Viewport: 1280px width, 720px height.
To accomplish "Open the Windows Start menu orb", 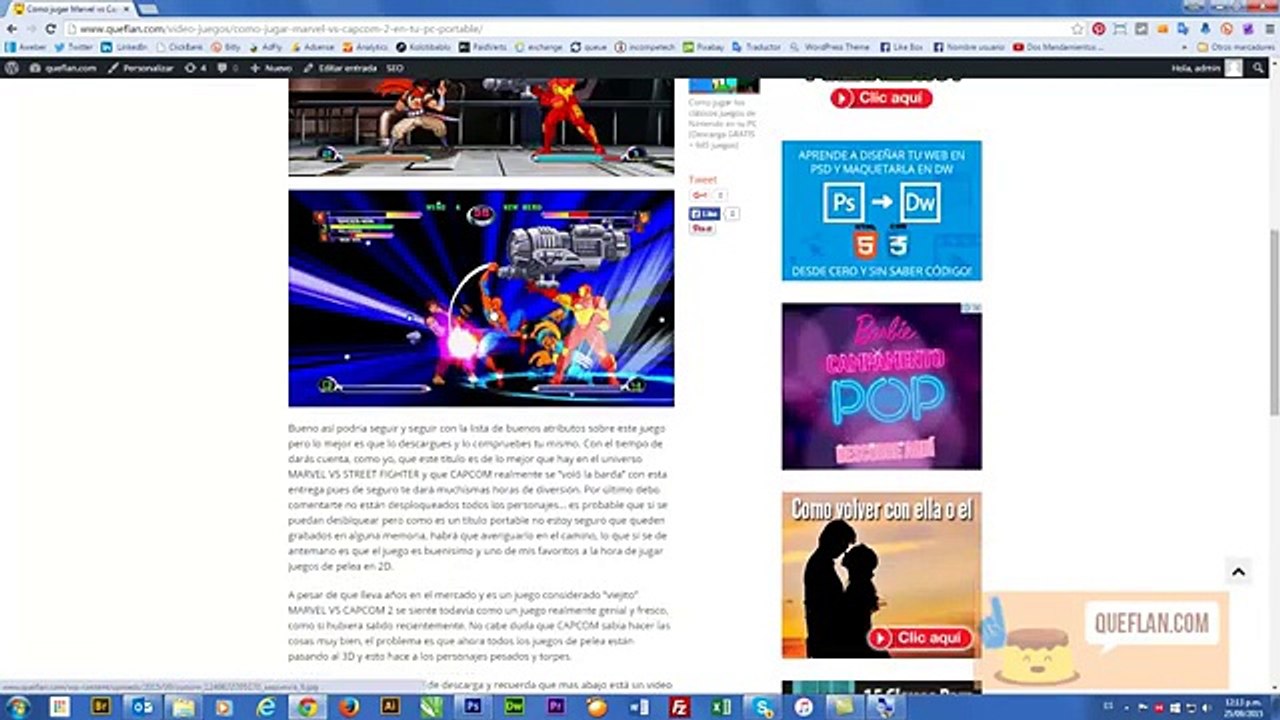I will point(18,707).
